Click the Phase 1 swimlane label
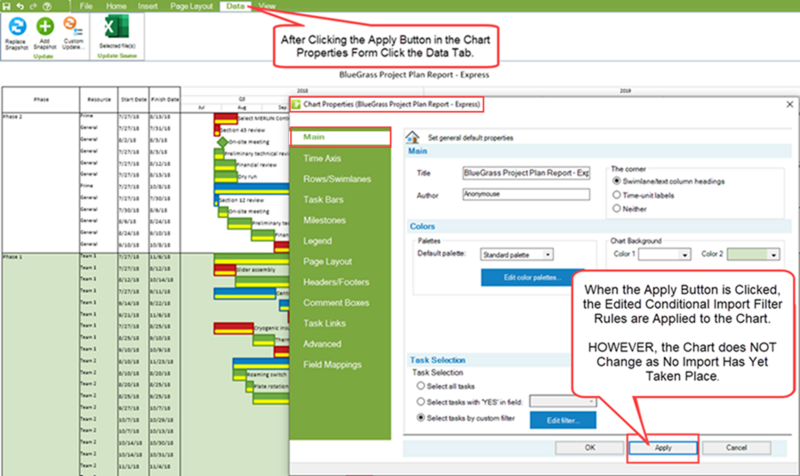 click(13, 257)
